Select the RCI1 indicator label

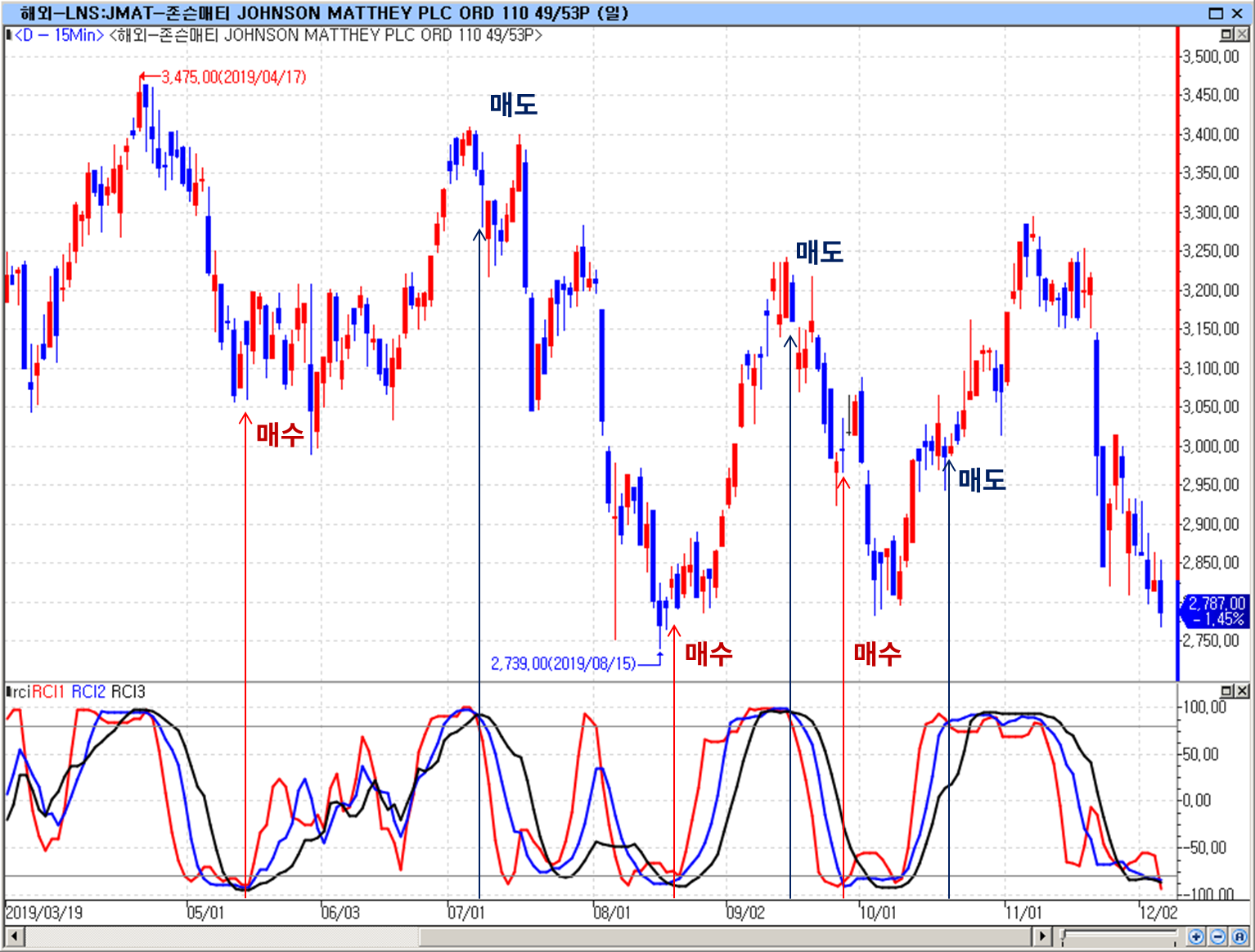(x=48, y=692)
